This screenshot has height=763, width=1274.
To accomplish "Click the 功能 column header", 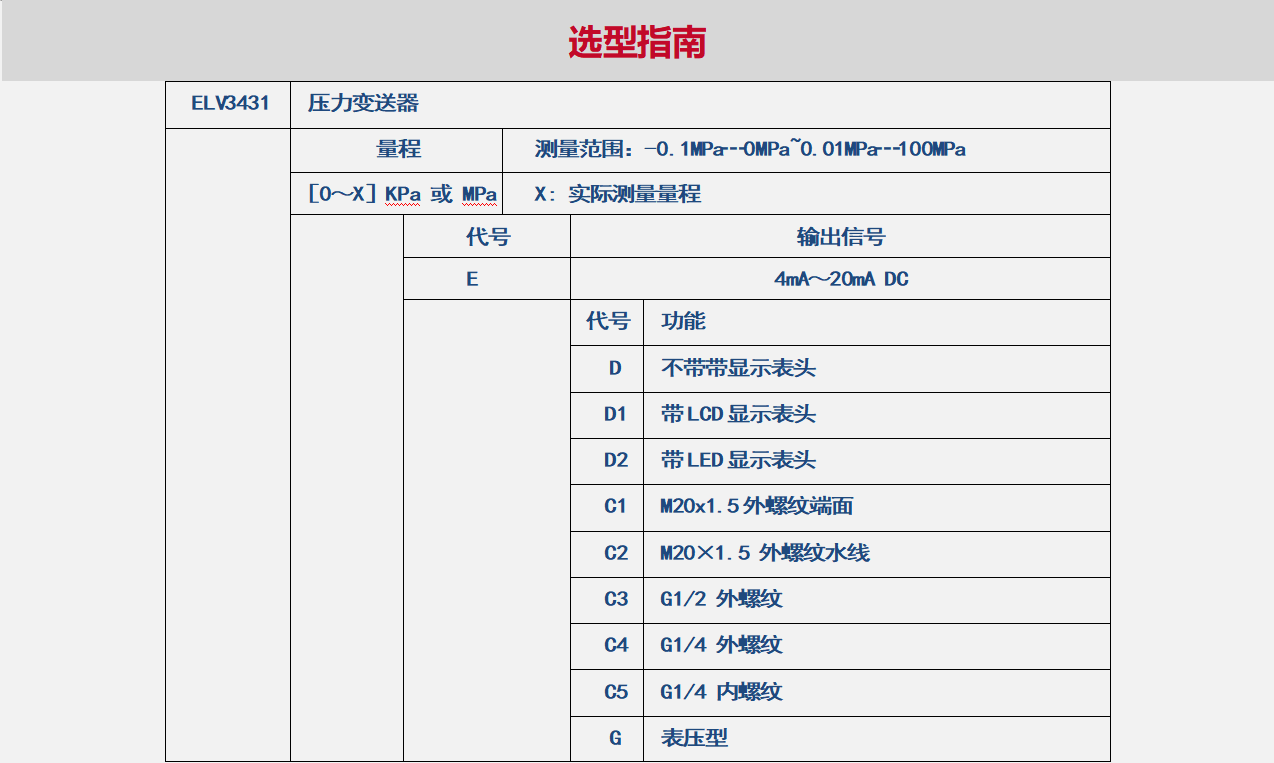I will (x=683, y=322).
